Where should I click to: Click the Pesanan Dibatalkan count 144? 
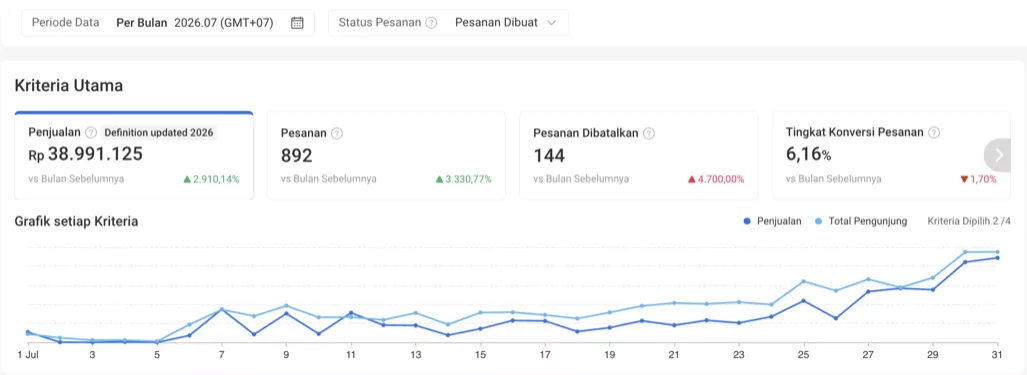coord(549,155)
